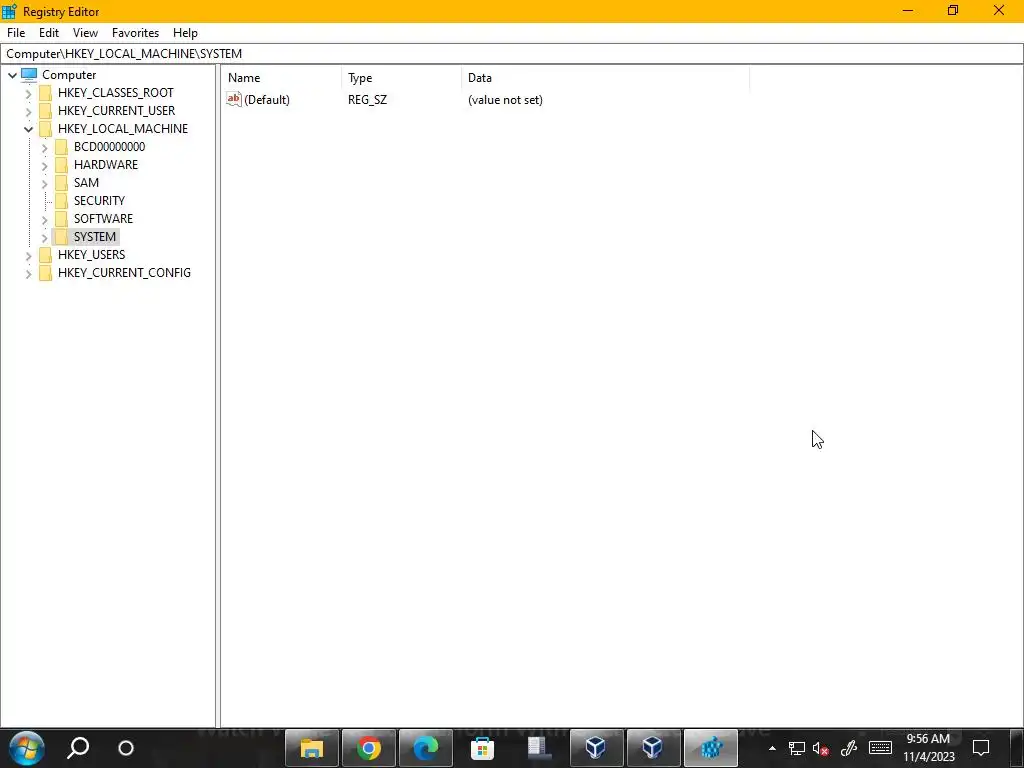
Task: Sort values by Name column header
Action: click(x=281, y=78)
